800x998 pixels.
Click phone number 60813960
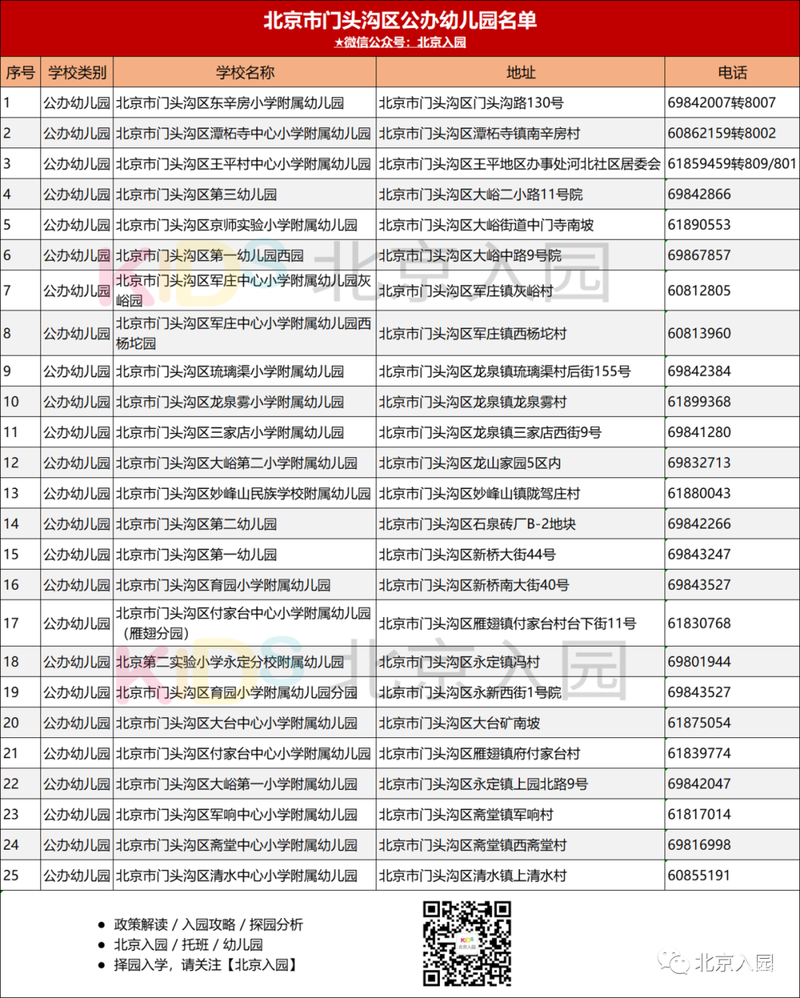pyautogui.click(x=699, y=334)
